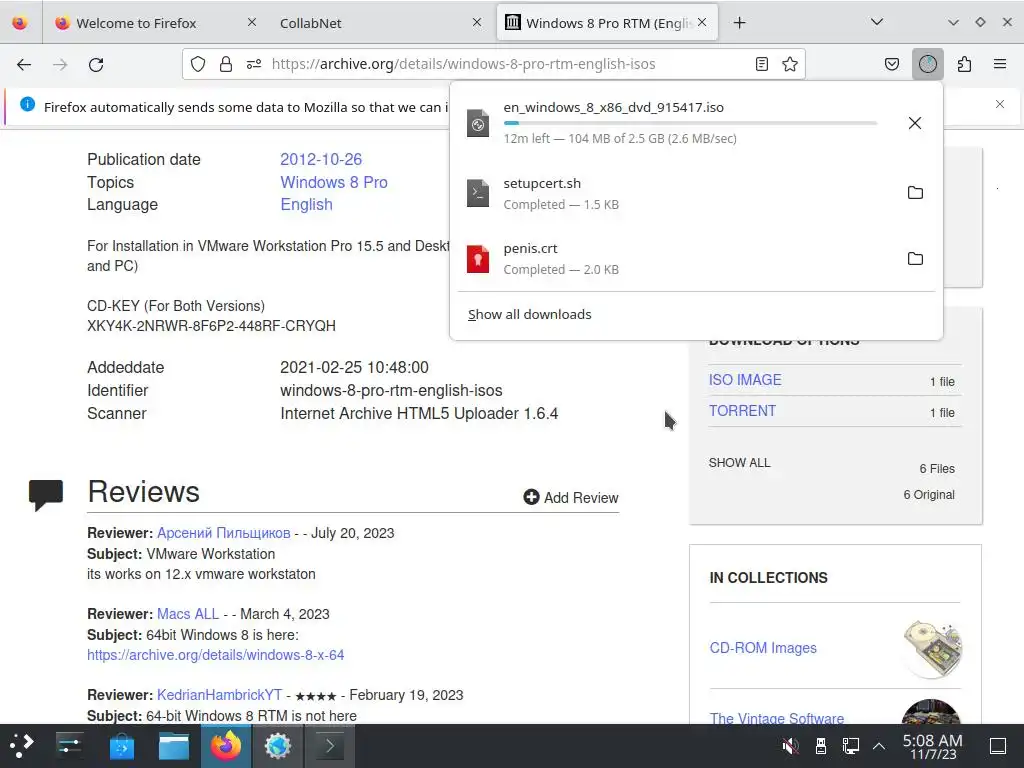The width and height of the screenshot is (1024, 768).
Task: Show site security padlock info
Action: coord(226,64)
